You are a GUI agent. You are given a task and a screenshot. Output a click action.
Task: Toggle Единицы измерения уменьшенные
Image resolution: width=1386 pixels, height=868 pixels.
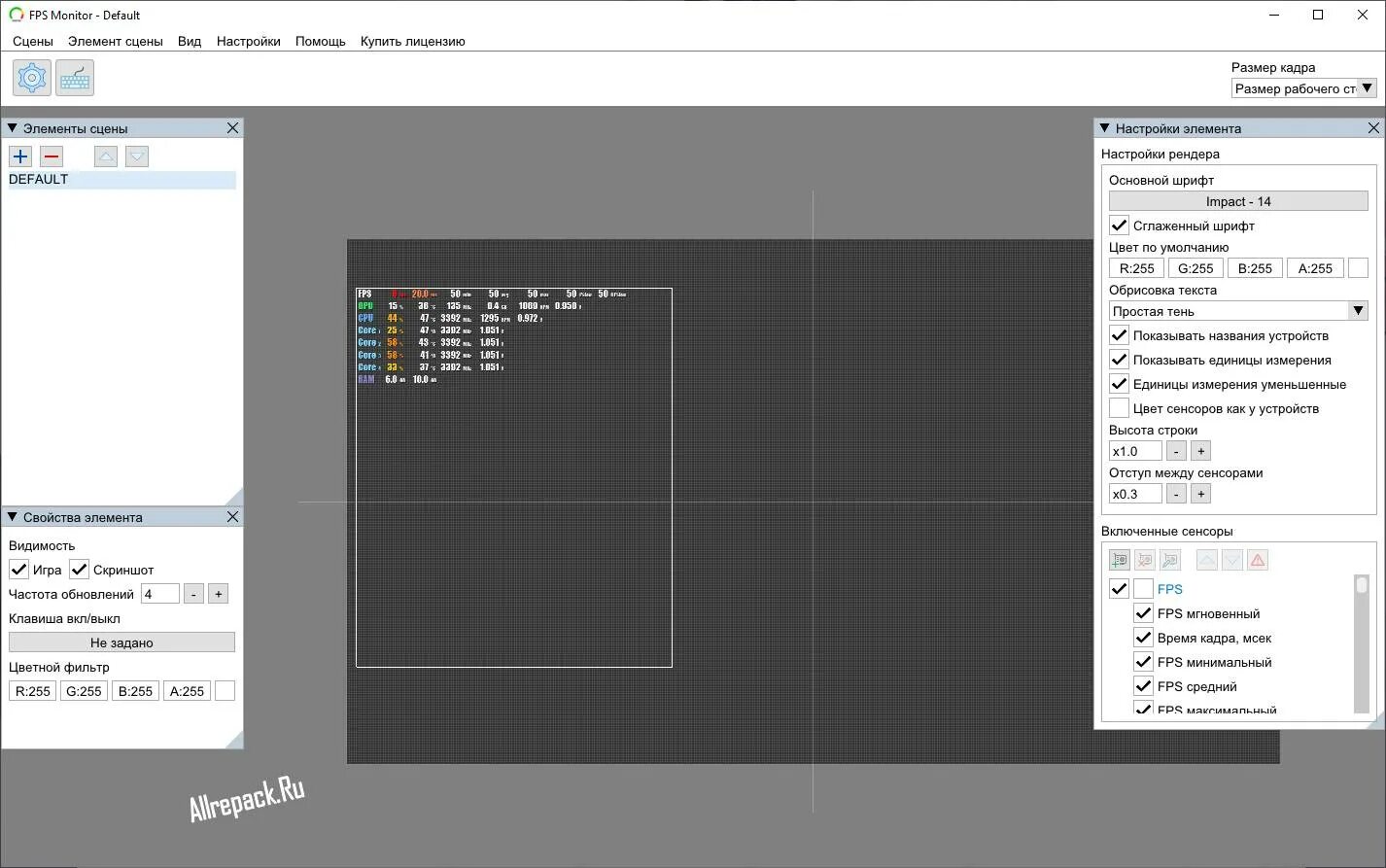1119,384
